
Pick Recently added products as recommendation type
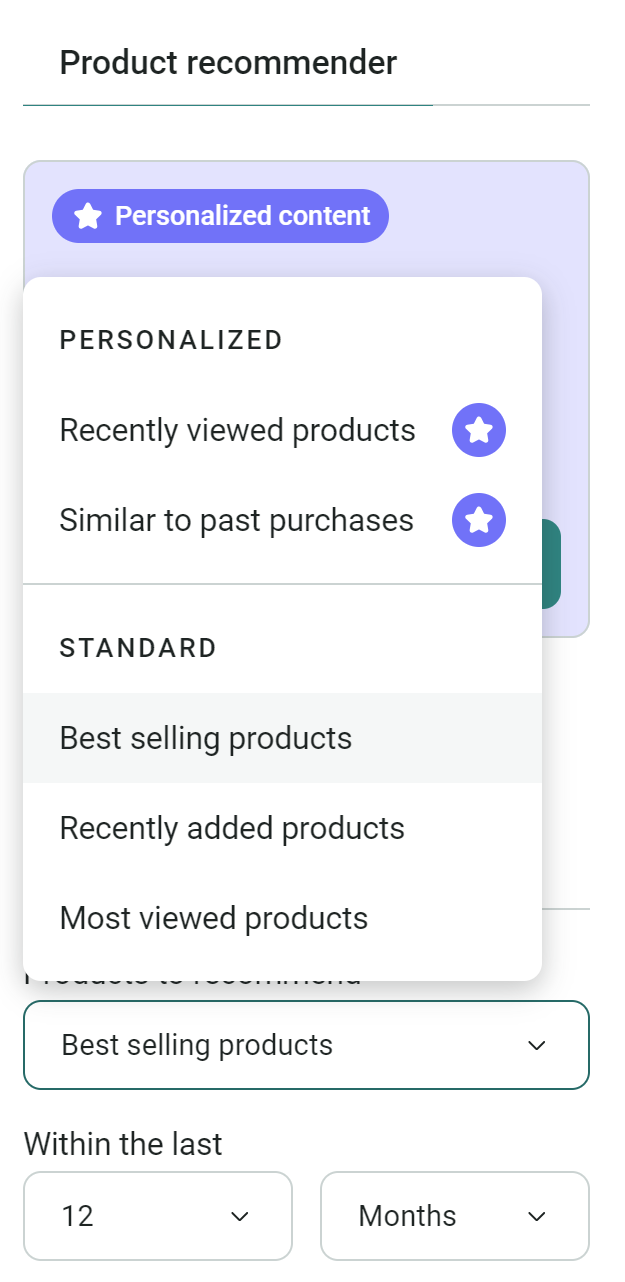[232, 828]
